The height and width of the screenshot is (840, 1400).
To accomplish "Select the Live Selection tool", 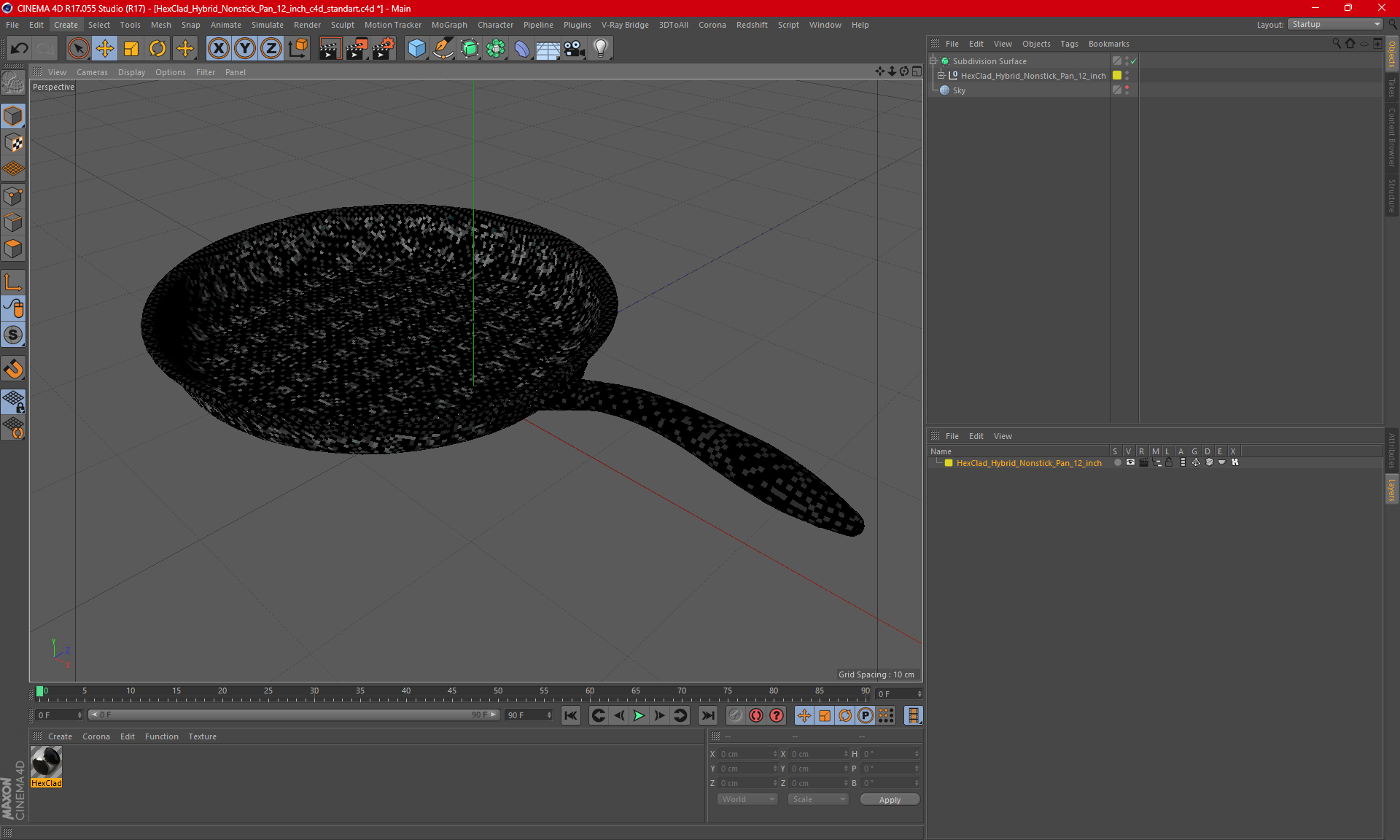I will (x=78, y=49).
